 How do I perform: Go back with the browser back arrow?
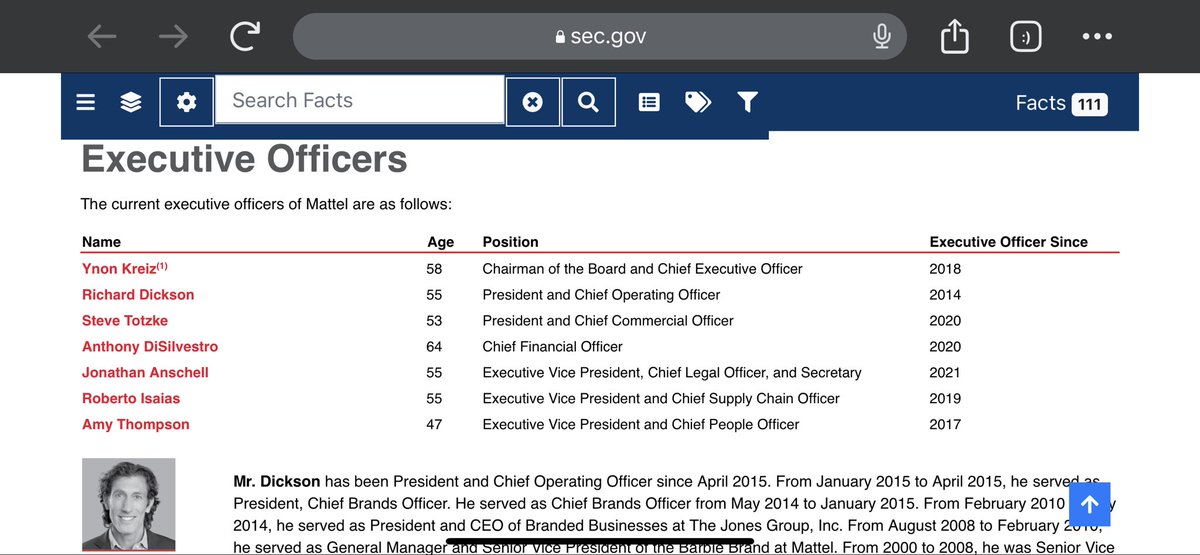[x=101, y=37]
